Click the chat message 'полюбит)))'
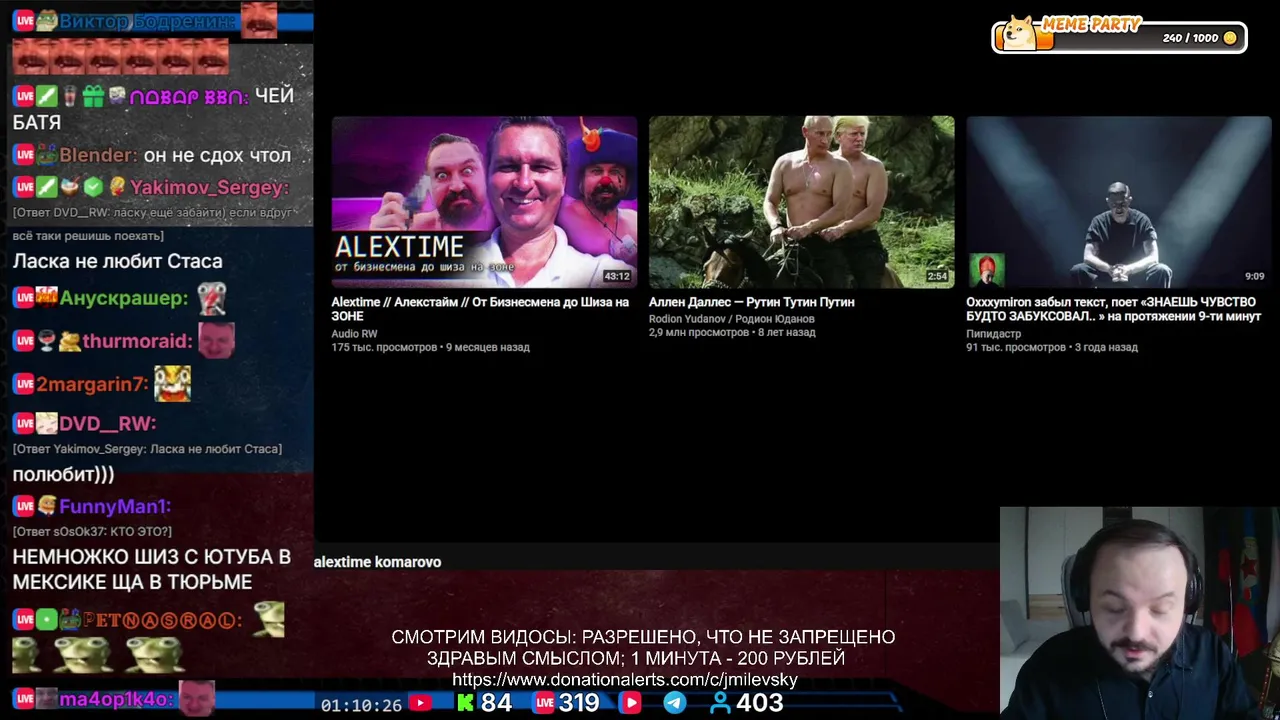Viewport: 1280px width, 720px height. 64,475
